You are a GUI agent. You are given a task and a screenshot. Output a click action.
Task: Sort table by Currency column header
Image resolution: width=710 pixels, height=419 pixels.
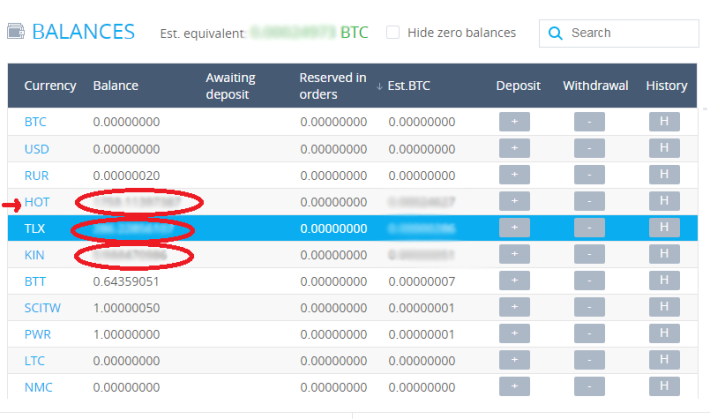[x=50, y=86]
